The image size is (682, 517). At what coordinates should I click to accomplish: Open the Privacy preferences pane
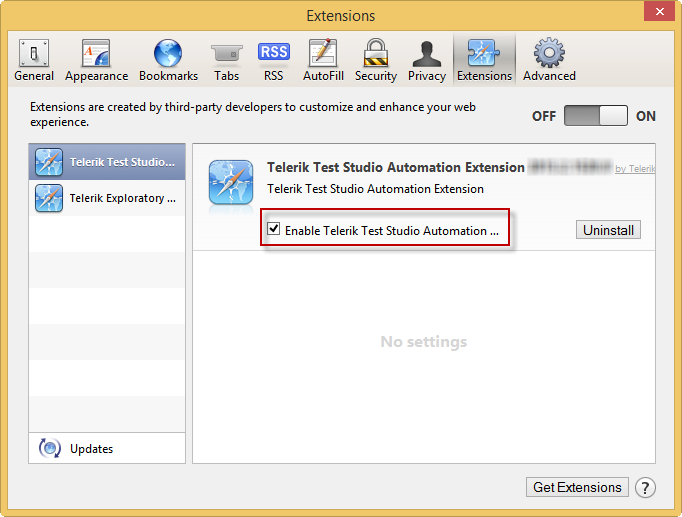tap(427, 61)
